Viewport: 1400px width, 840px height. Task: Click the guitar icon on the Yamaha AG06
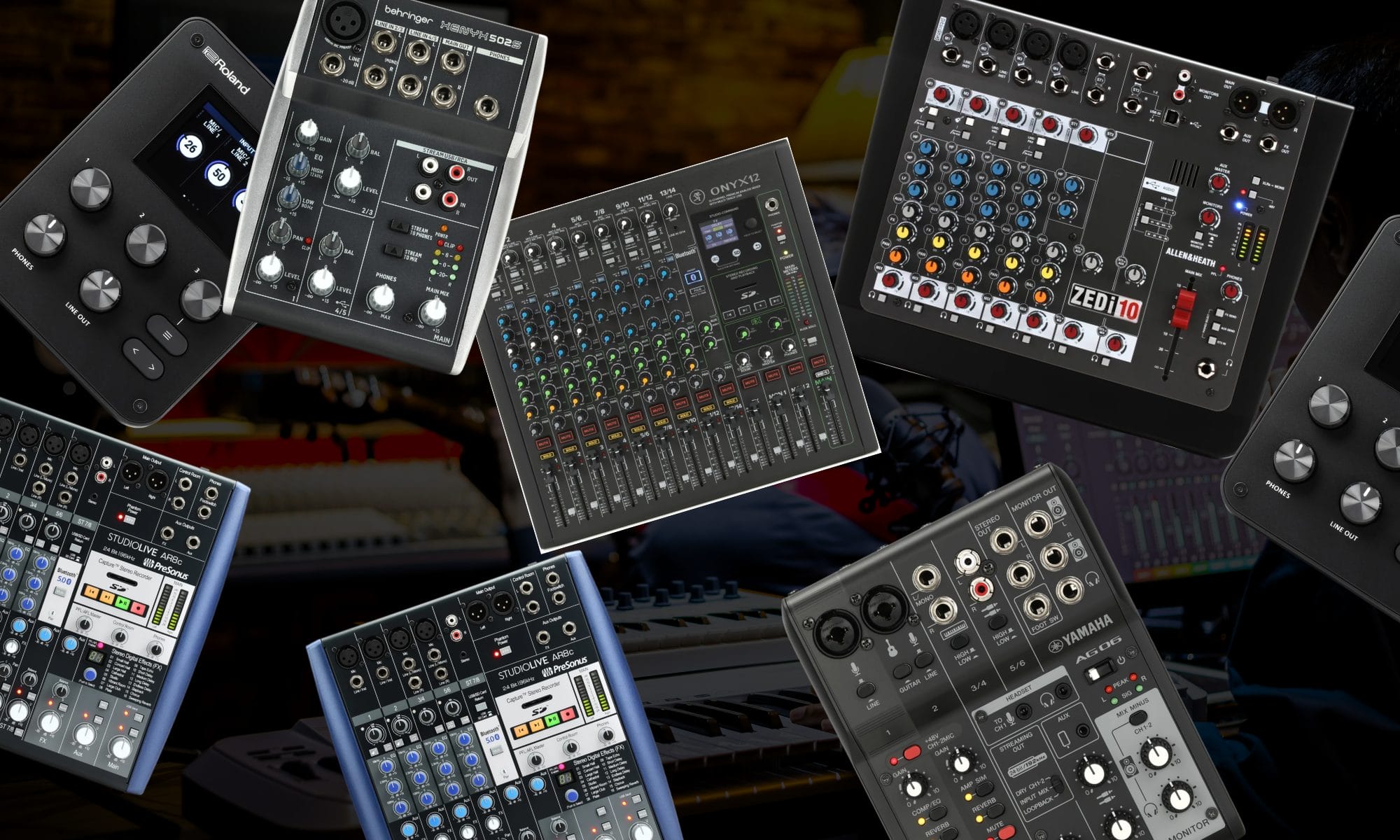click(892, 647)
